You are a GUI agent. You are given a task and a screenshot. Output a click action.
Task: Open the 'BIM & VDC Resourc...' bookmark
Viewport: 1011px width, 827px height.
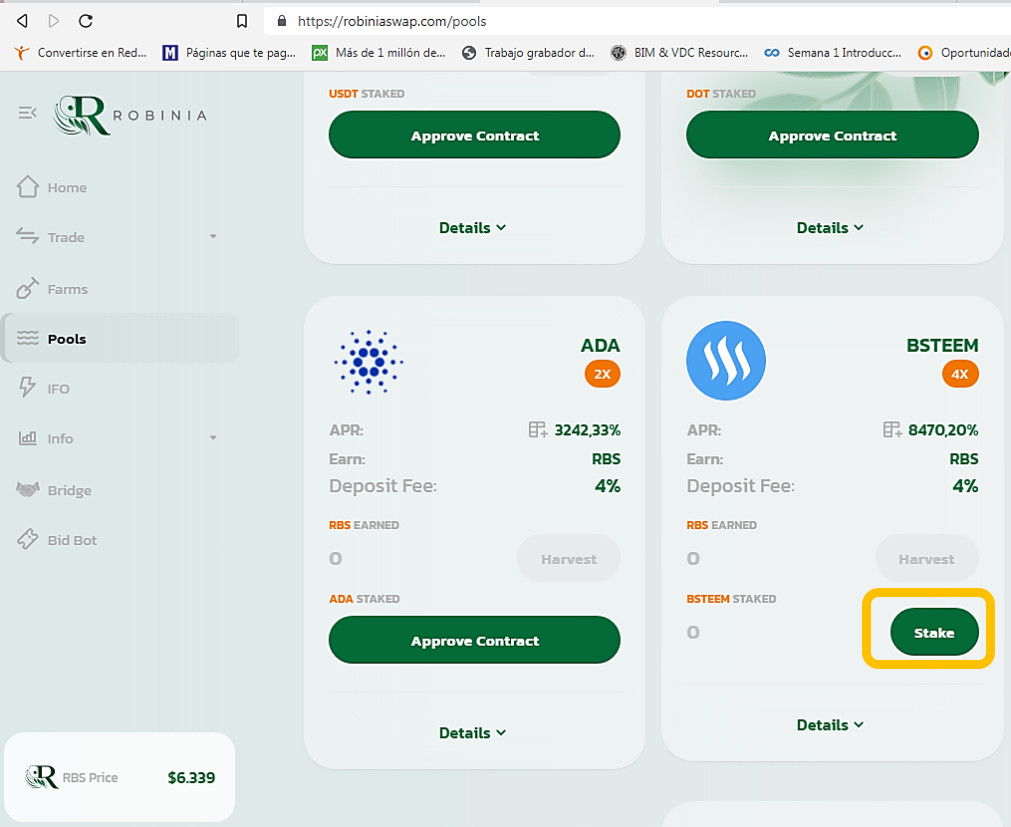click(680, 53)
